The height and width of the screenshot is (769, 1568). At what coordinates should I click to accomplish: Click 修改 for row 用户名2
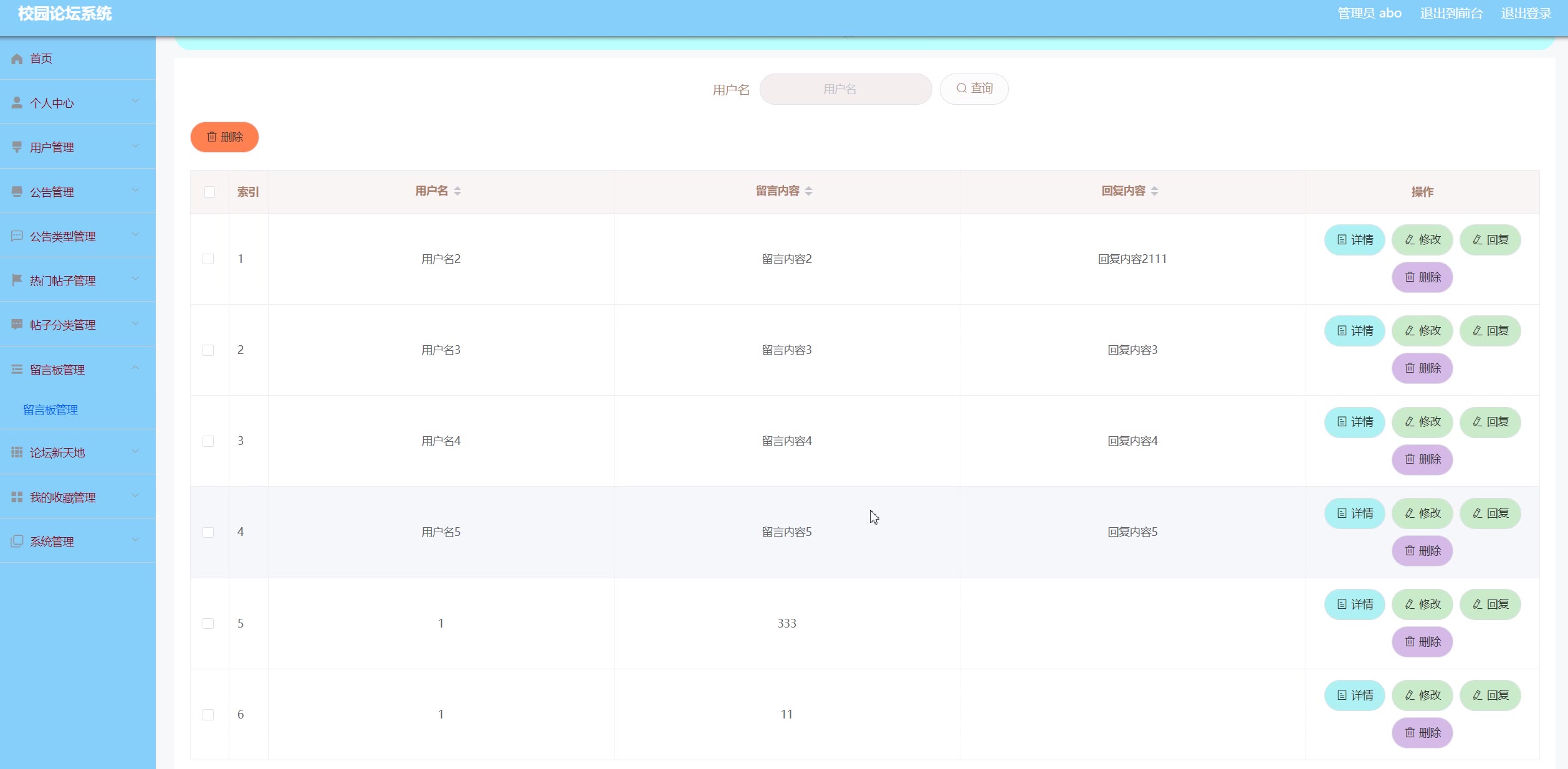click(x=1423, y=240)
